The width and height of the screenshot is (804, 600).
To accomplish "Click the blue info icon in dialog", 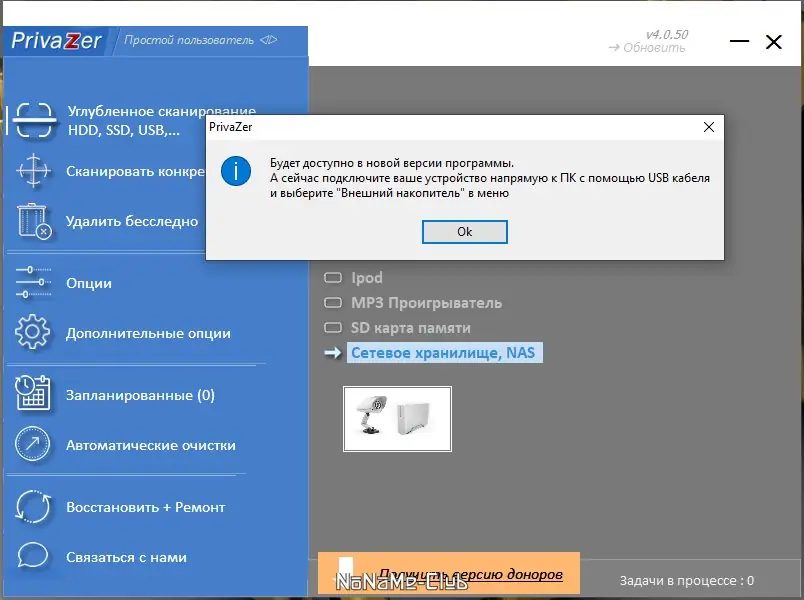I will click(236, 171).
